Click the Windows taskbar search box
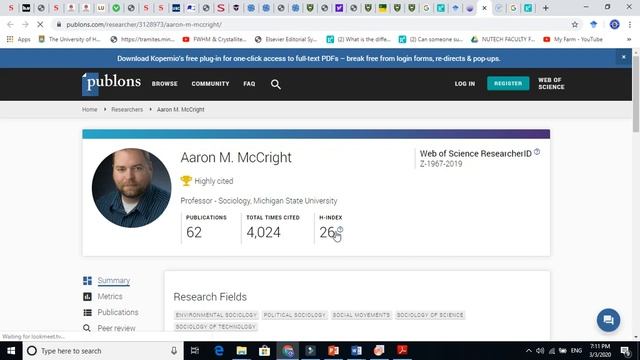The height and width of the screenshot is (360, 640). pos(102,351)
